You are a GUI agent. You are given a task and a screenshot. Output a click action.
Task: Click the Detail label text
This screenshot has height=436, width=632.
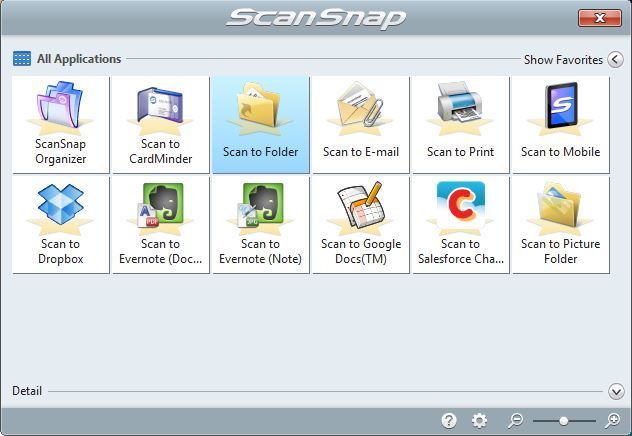27,391
